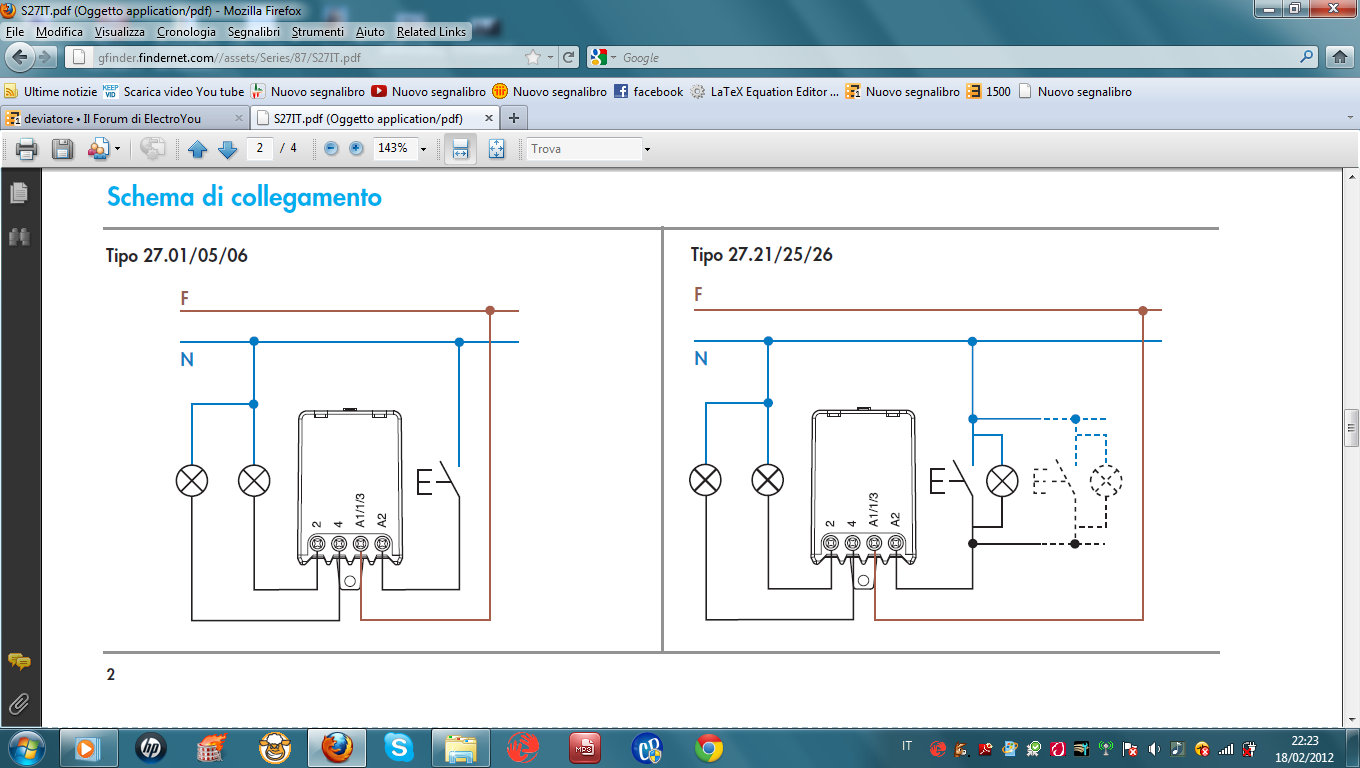This screenshot has height=768, width=1360.
Task: Zoom in with the plus button
Action: point(356,149)
